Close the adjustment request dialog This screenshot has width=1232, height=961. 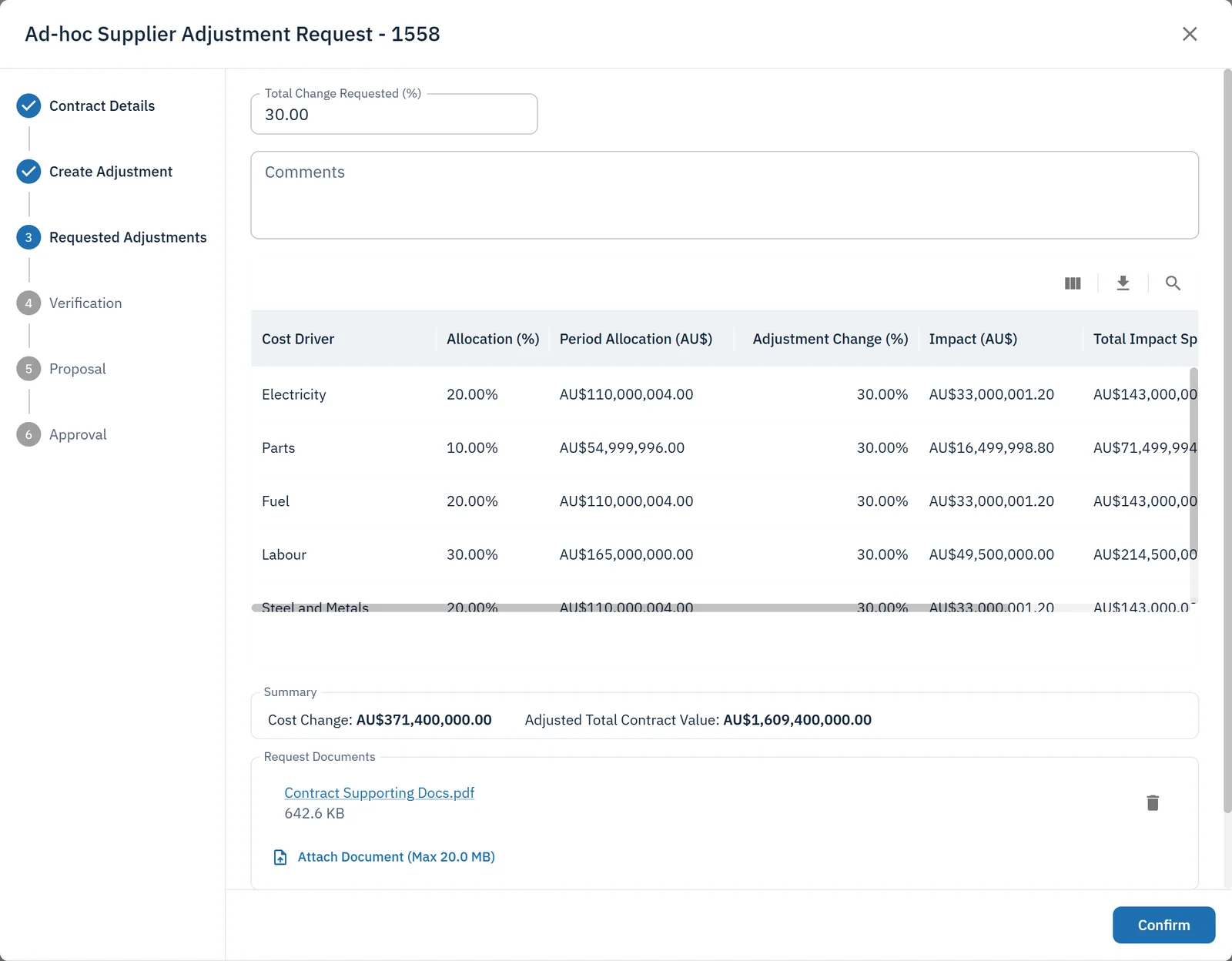point(1190,34)
